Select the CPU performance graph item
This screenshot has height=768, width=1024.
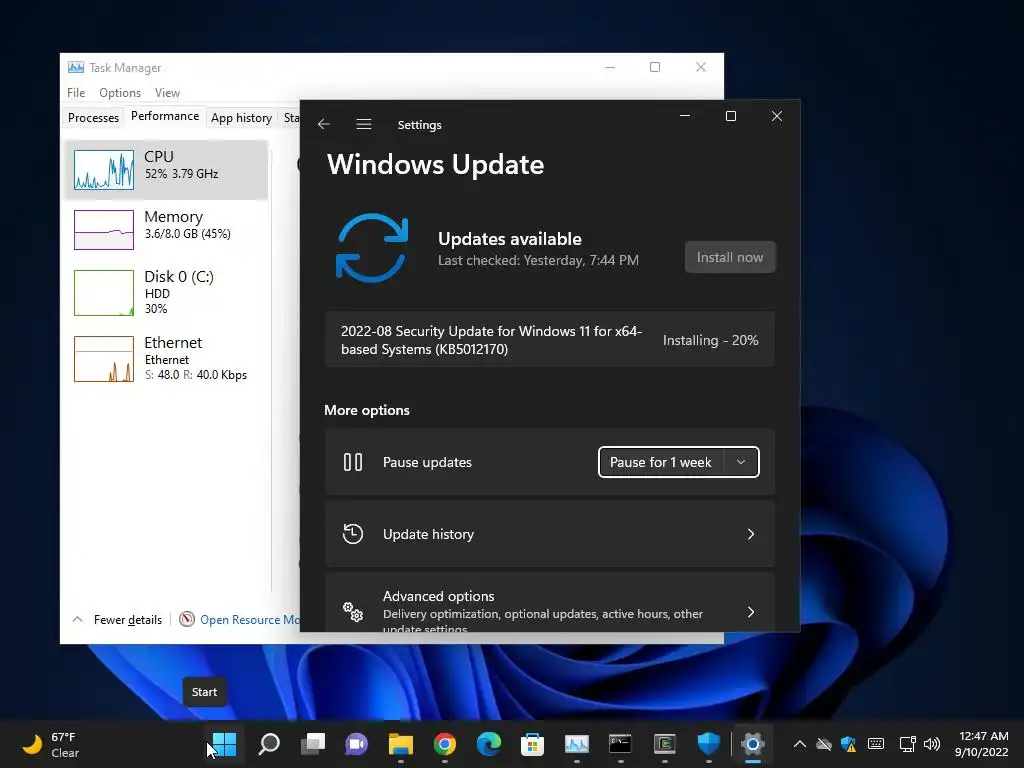click(166, 170)
